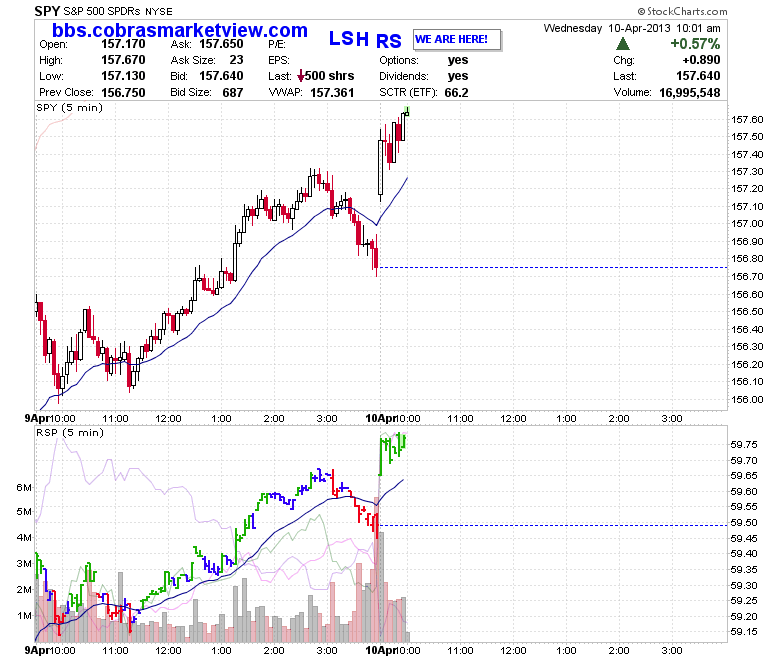The width and height of the screenshot is (780, 659).
Task: Click the '10Apr' label under SPY chart
Action: (x=381, y=418)
